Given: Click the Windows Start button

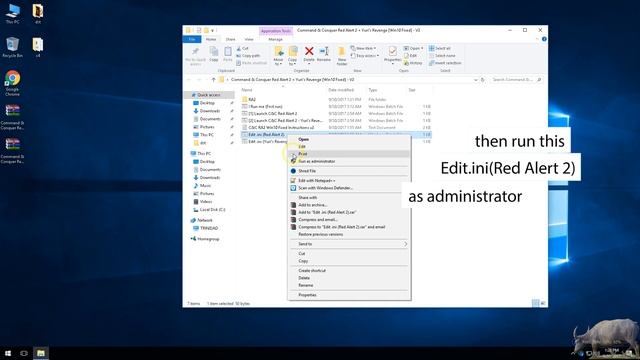Looking at the screenshot, I should pos(8,353).
